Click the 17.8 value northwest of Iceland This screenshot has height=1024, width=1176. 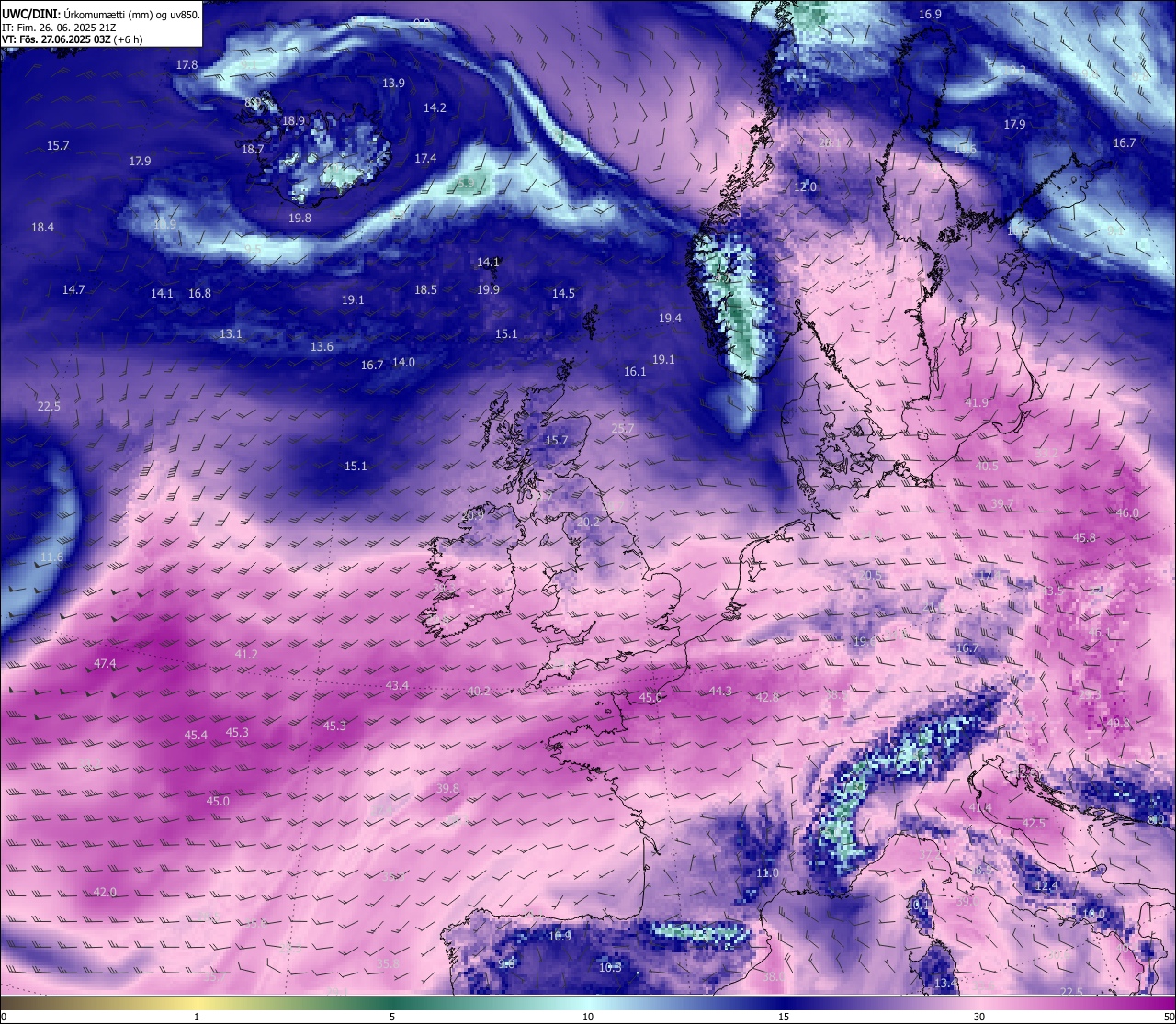[187, 65]
